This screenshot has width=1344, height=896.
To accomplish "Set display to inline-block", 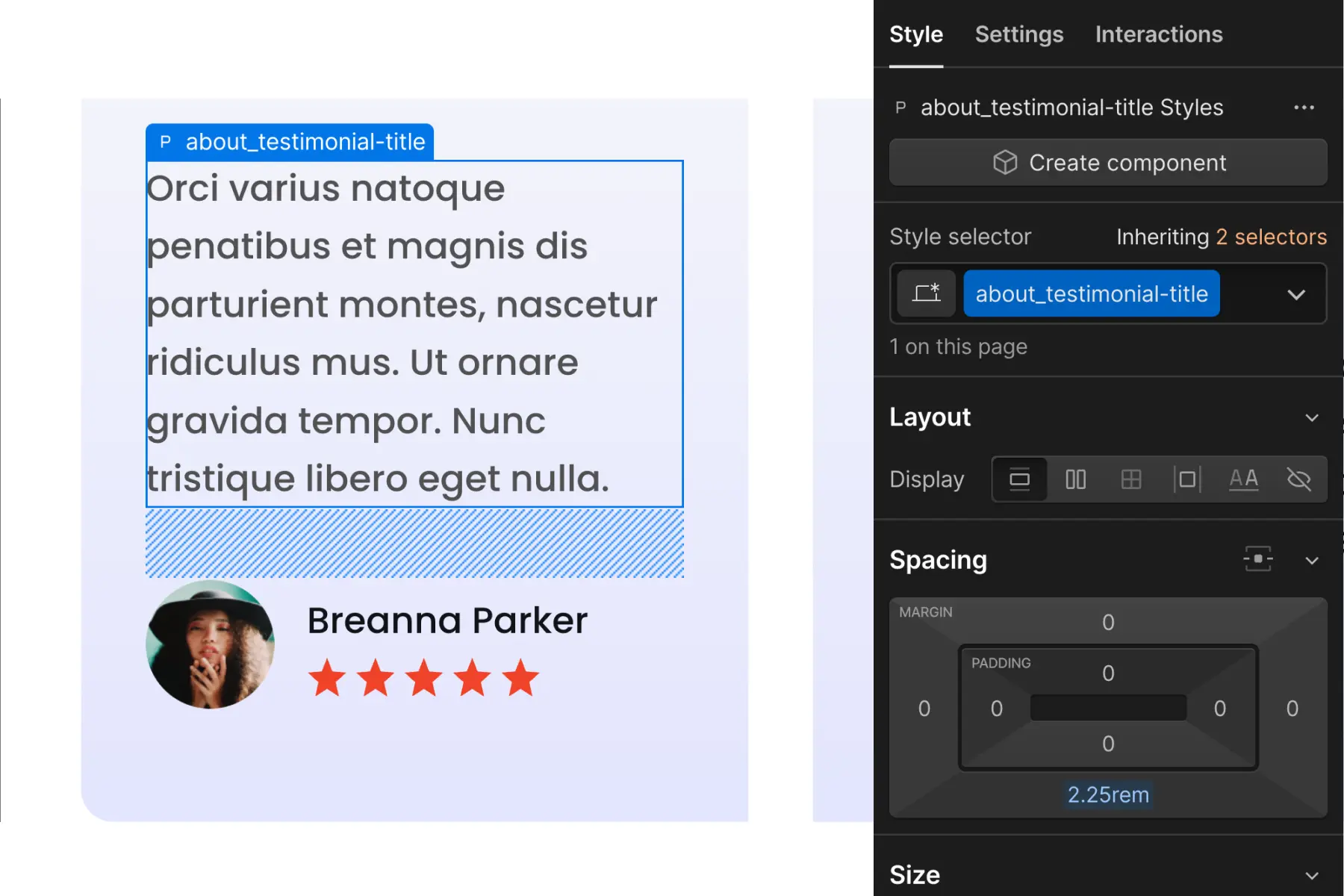I will 1187,479.
